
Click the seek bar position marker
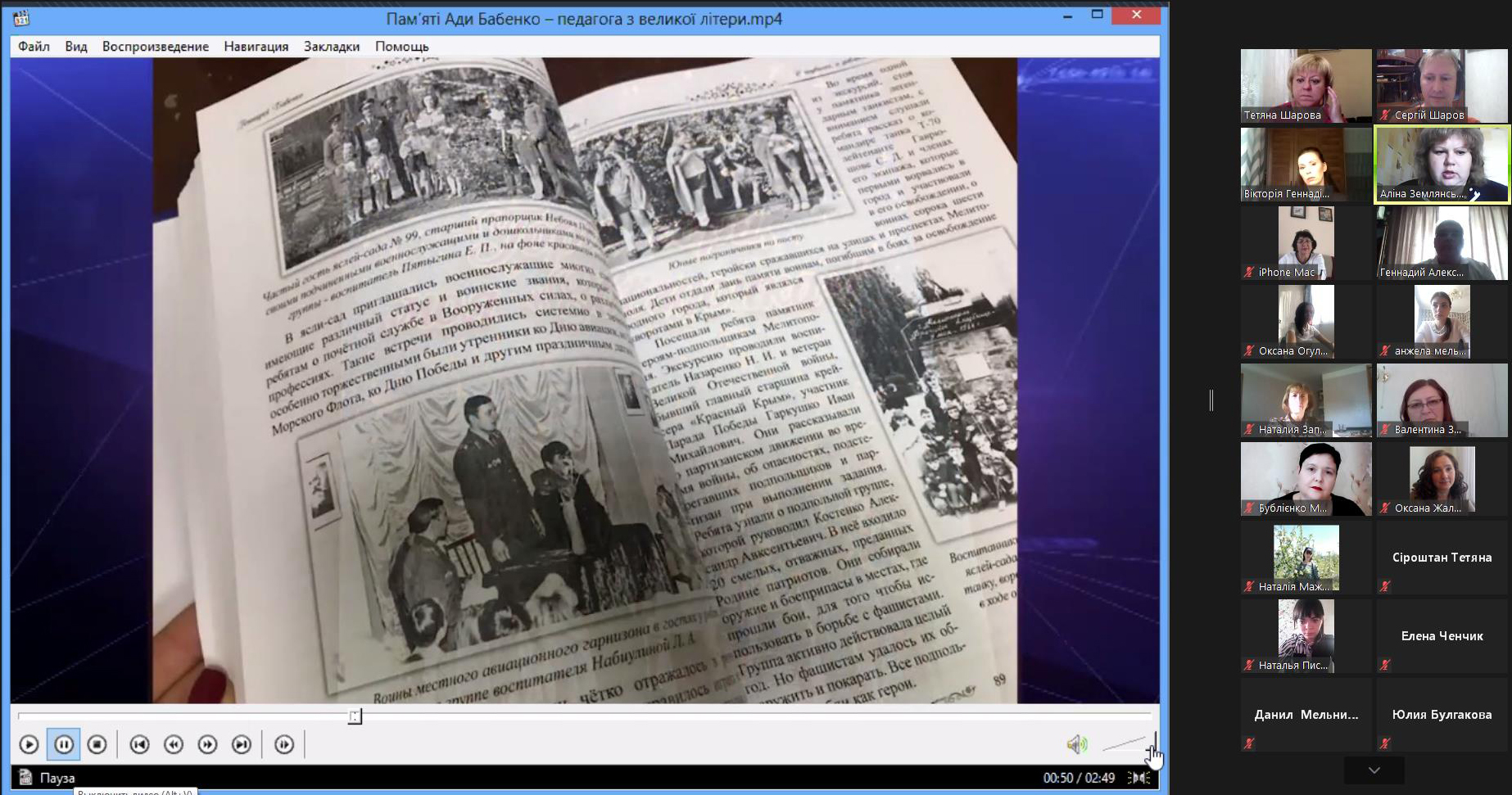pos(354,716)
